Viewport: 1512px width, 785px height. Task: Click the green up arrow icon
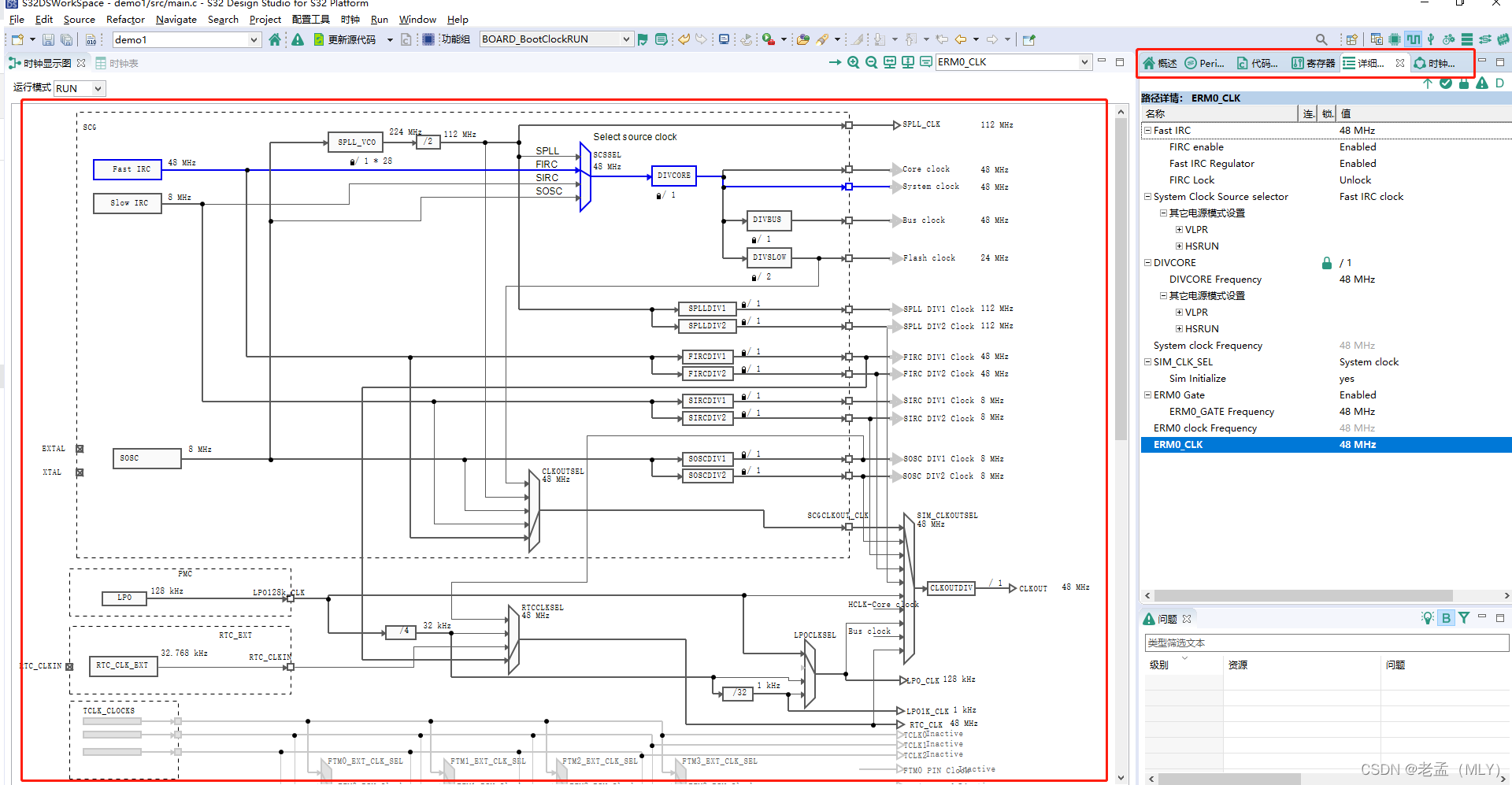[x=1428, y=83]
